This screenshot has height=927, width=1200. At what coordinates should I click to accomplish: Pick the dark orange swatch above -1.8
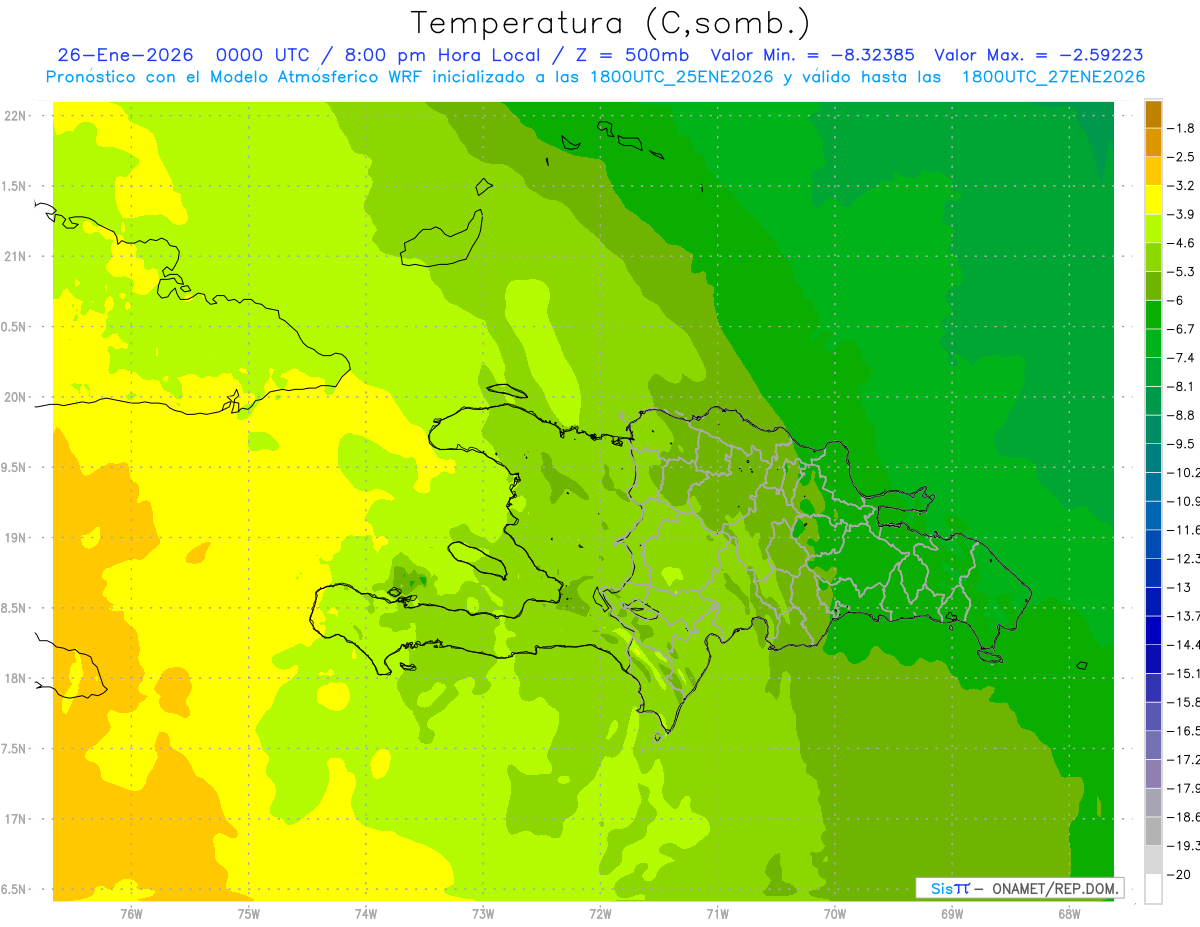click(1153, 114)
